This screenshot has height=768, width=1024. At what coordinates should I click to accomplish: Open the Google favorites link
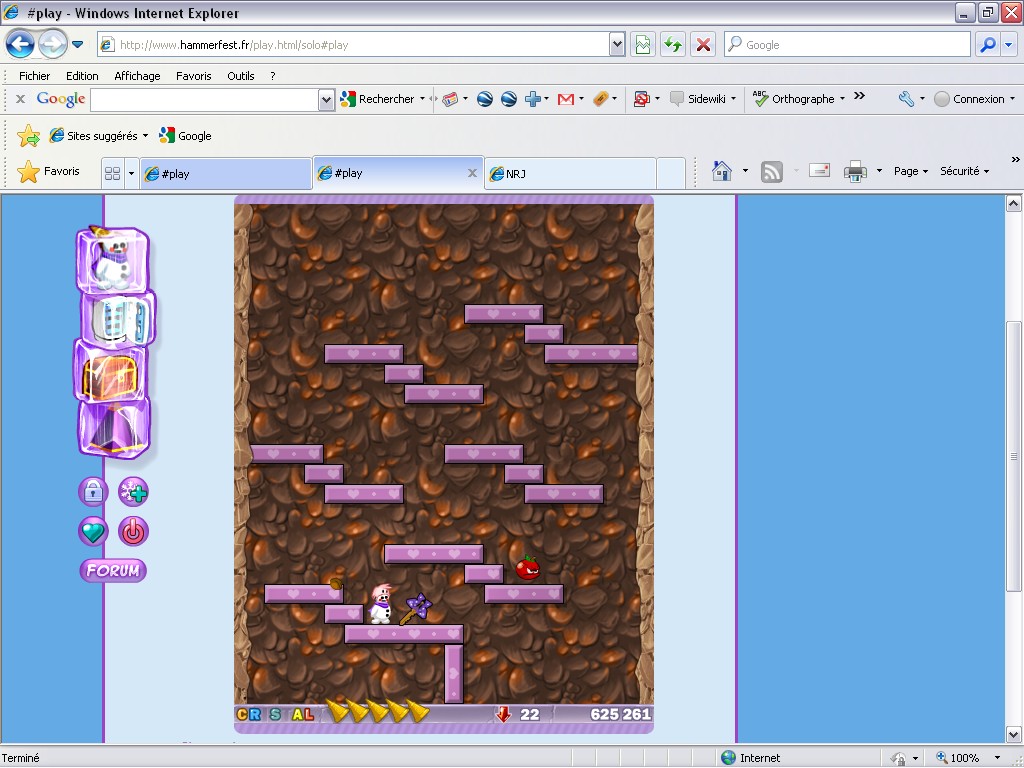[185, 136]
